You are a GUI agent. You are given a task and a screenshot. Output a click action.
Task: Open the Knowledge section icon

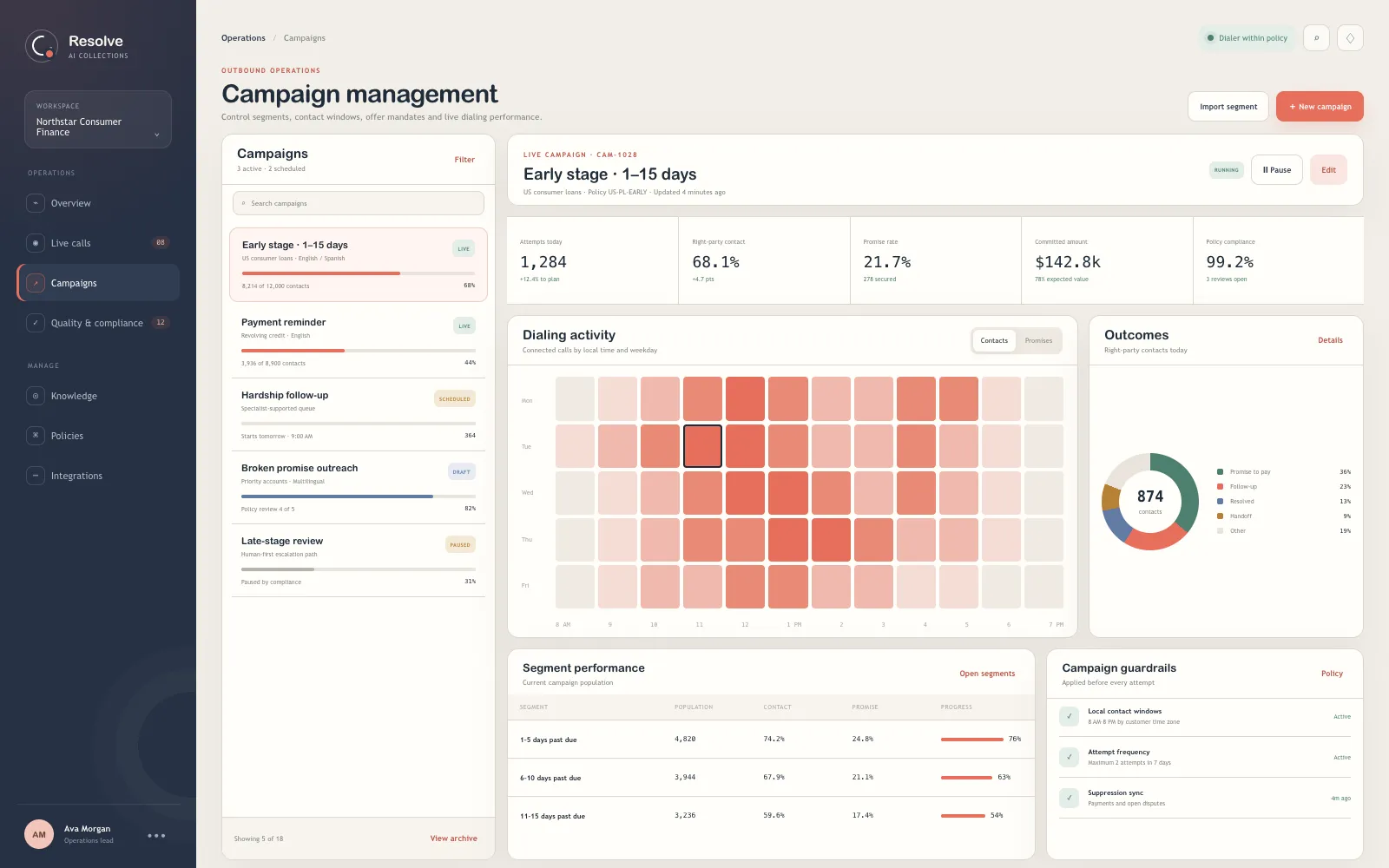click(x=36, y=396)
